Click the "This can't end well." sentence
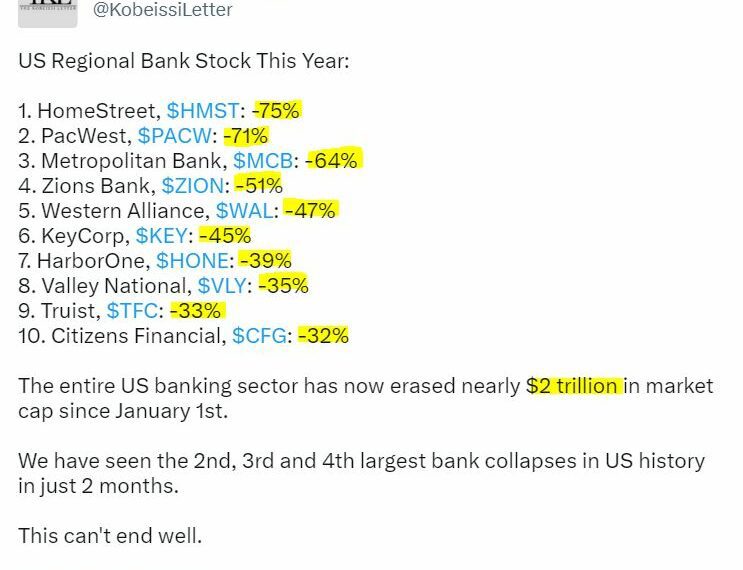This screenshot has width=743, height=570. (110, 536)
